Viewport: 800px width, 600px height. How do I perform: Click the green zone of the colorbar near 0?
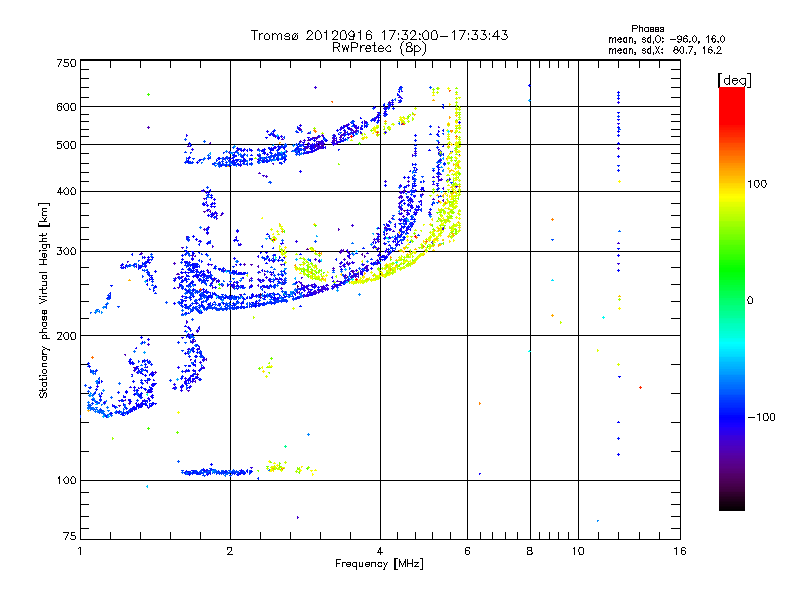(x=732, y=286)
